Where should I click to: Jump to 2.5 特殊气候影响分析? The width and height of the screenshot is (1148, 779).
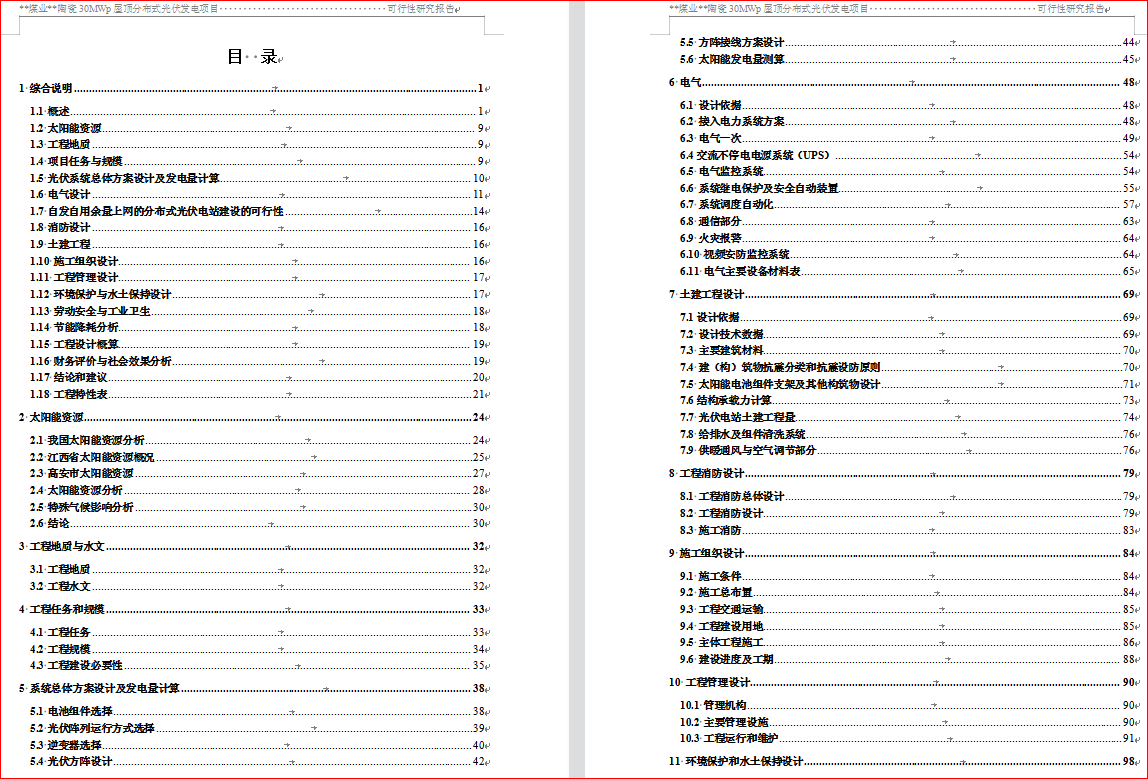(90, 507)
